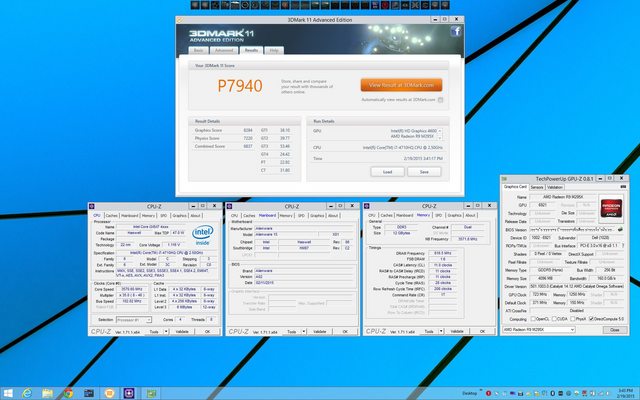640x400 pixels.
Task: Open File Explorer from the taskbar
Action: tap(47, 393)
